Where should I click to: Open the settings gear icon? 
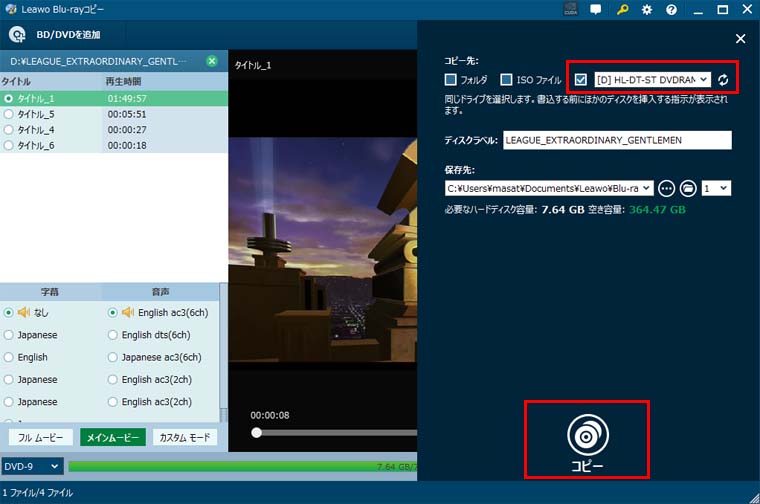click(x=646, y=10)
